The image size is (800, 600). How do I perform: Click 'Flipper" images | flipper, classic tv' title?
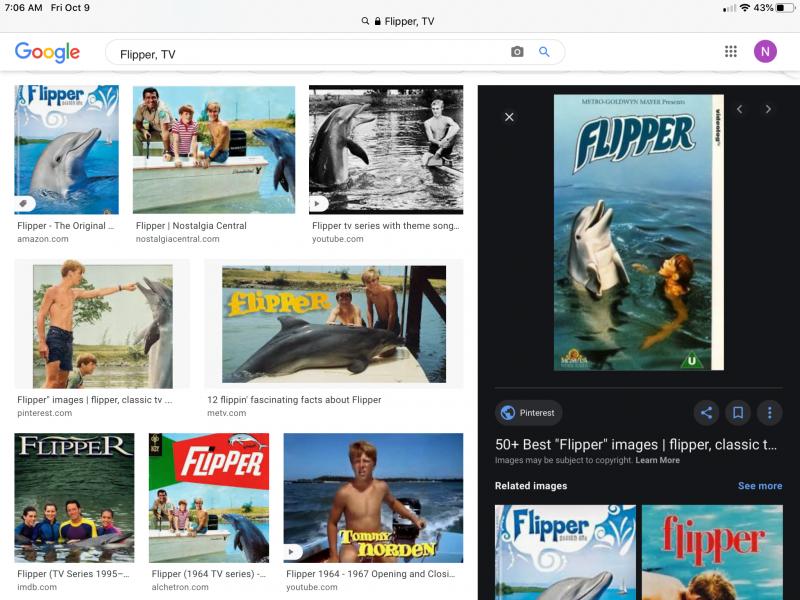click(x=95, y=399)
